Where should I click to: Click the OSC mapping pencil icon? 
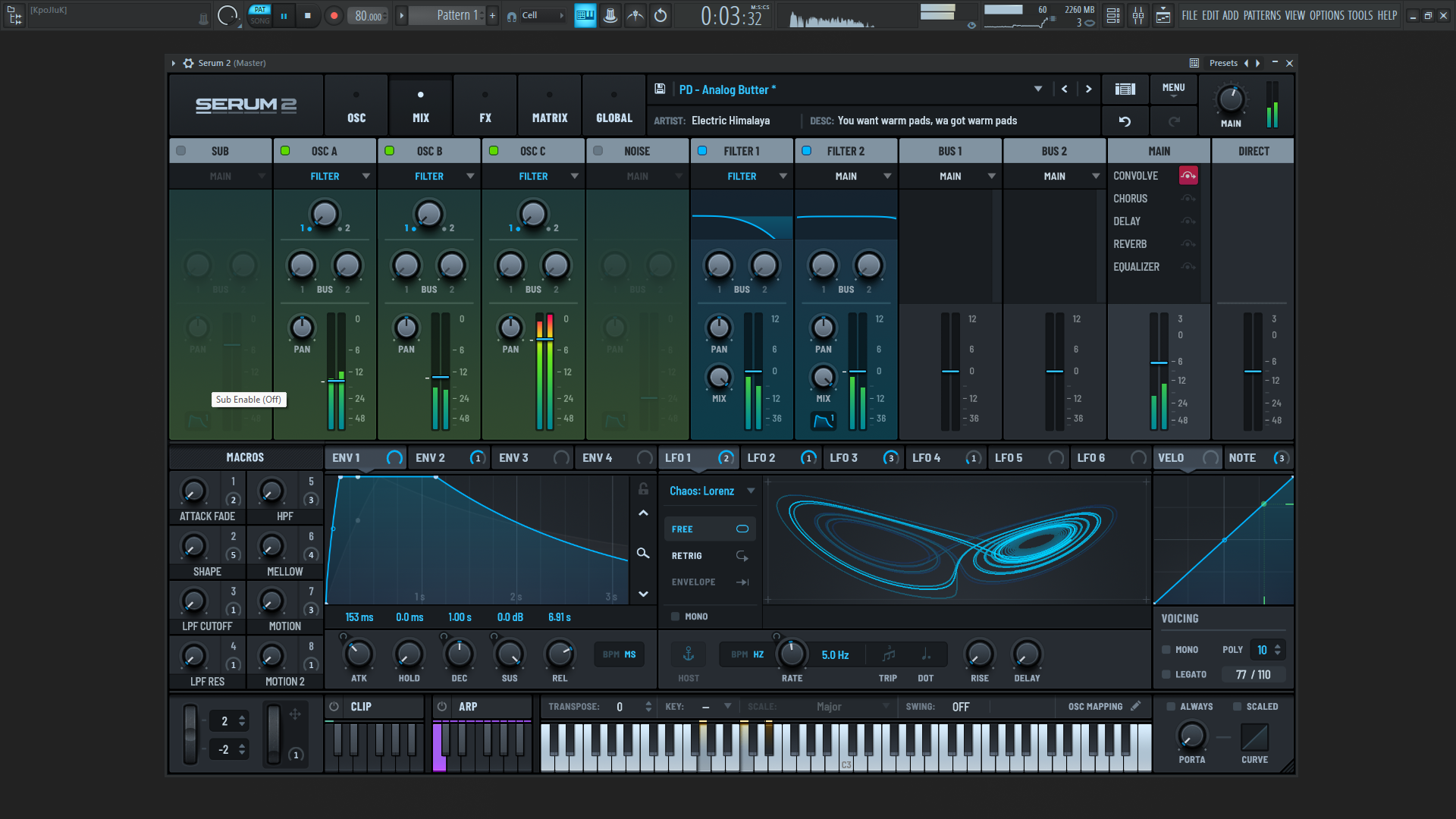tap(1135, 706)
